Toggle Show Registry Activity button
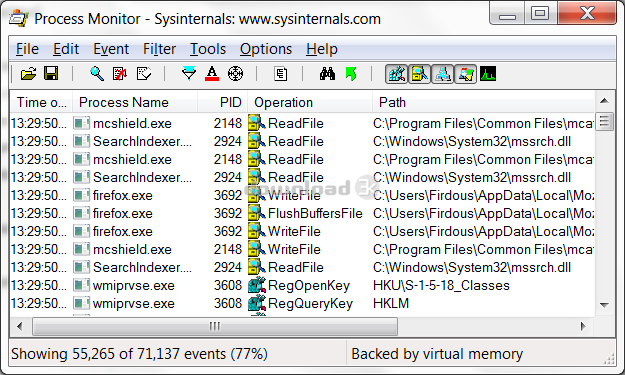This screenshot has width=625, height=375. 396,74
